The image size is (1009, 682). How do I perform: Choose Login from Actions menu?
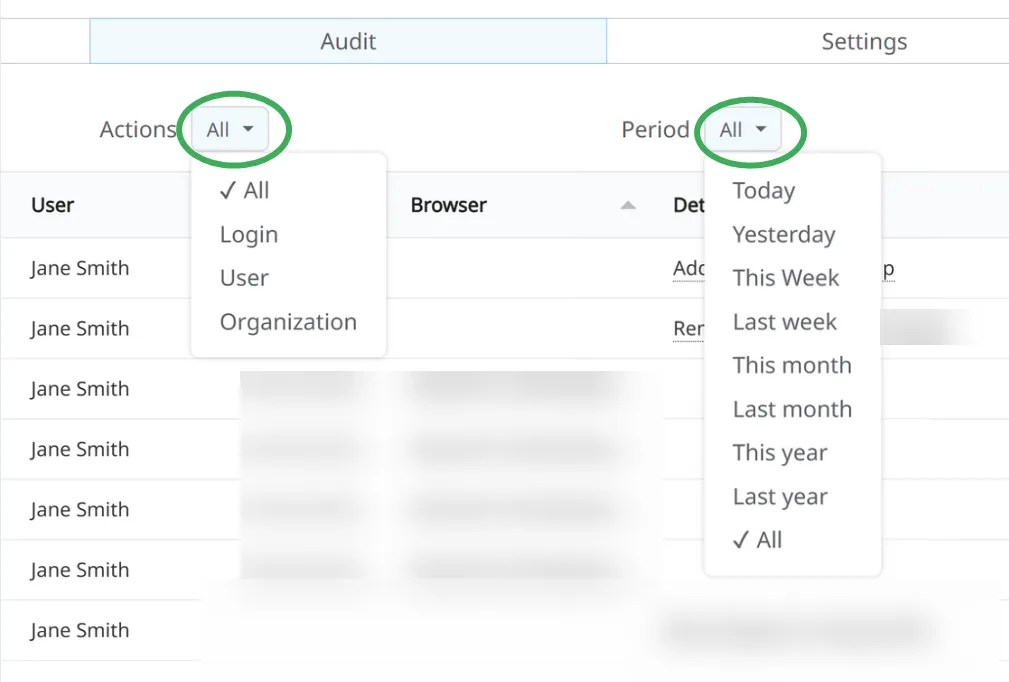249,235
